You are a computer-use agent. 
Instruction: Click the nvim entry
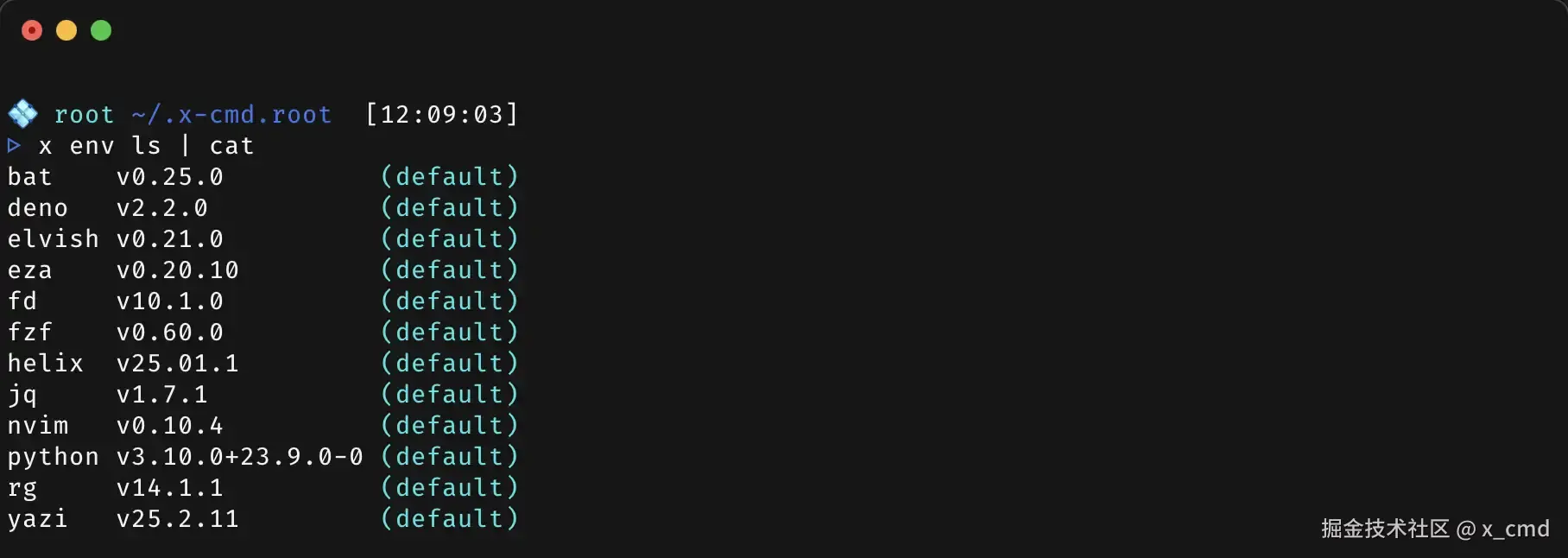pos(39,425)
